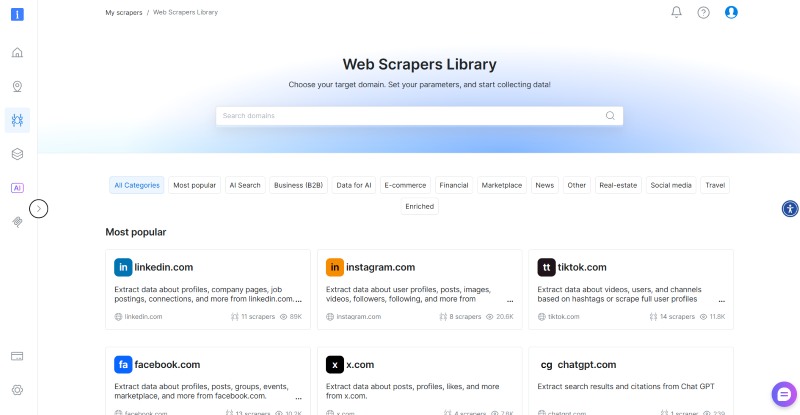The width and height of the screenshot is (800, 415).
Task: Click the 11.8K views count
Action: [x=717, y=316]
